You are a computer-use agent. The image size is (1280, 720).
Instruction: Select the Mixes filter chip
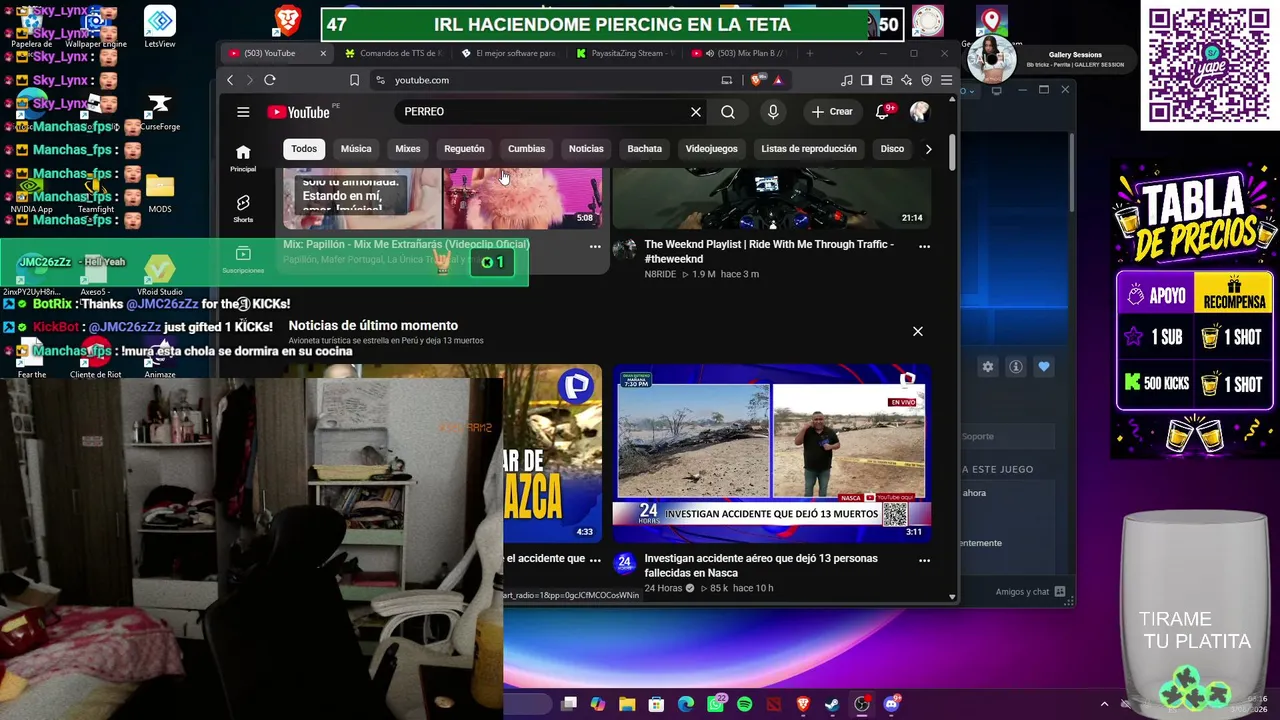408,149
